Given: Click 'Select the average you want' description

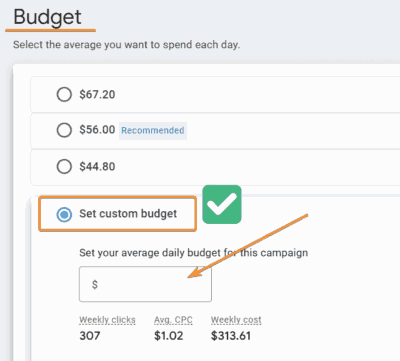Looking at the screenshot, I should (x=126, y=45).
